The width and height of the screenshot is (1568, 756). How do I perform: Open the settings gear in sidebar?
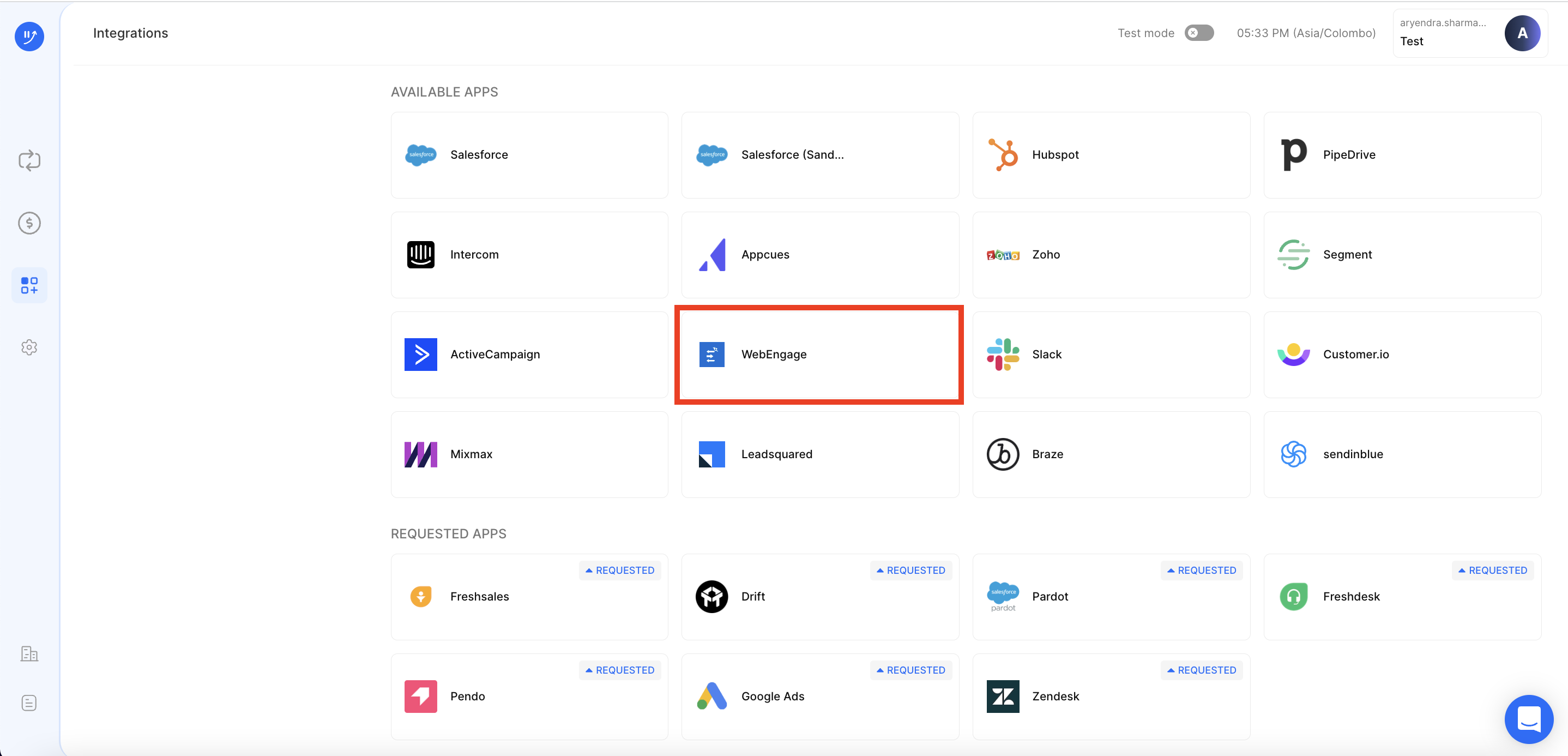coord(29,347)
